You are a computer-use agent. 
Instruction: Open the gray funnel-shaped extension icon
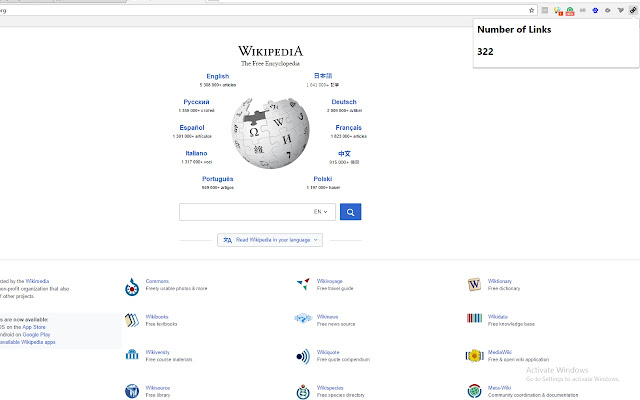[x=620, y=11]
